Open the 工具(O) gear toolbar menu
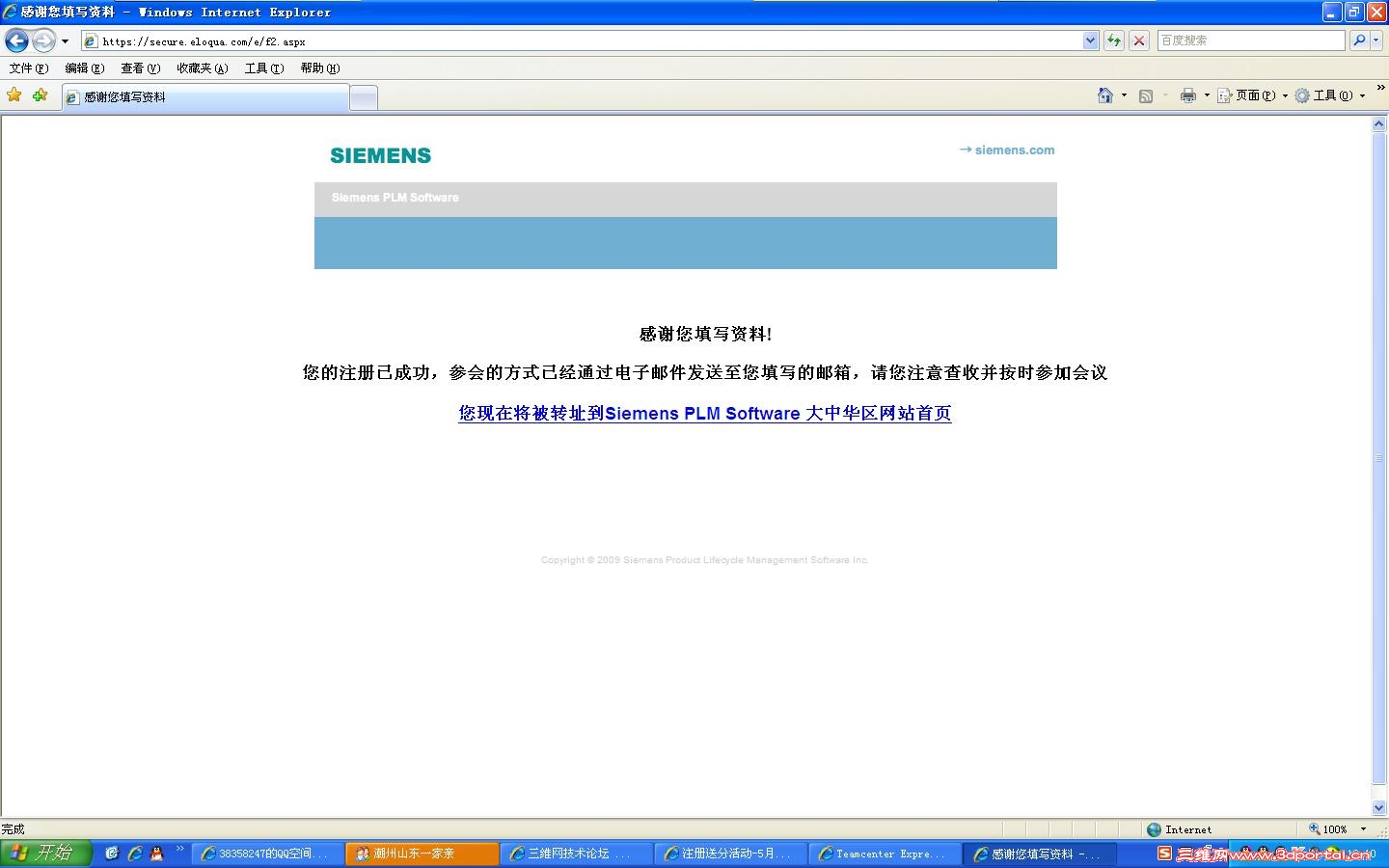 coord(1330,95)
